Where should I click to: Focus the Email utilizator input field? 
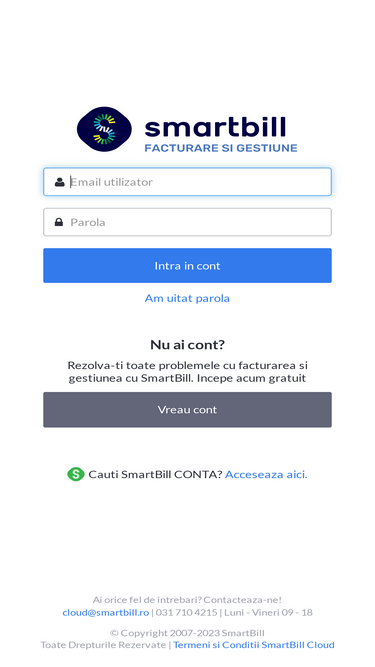pos(188,182)
